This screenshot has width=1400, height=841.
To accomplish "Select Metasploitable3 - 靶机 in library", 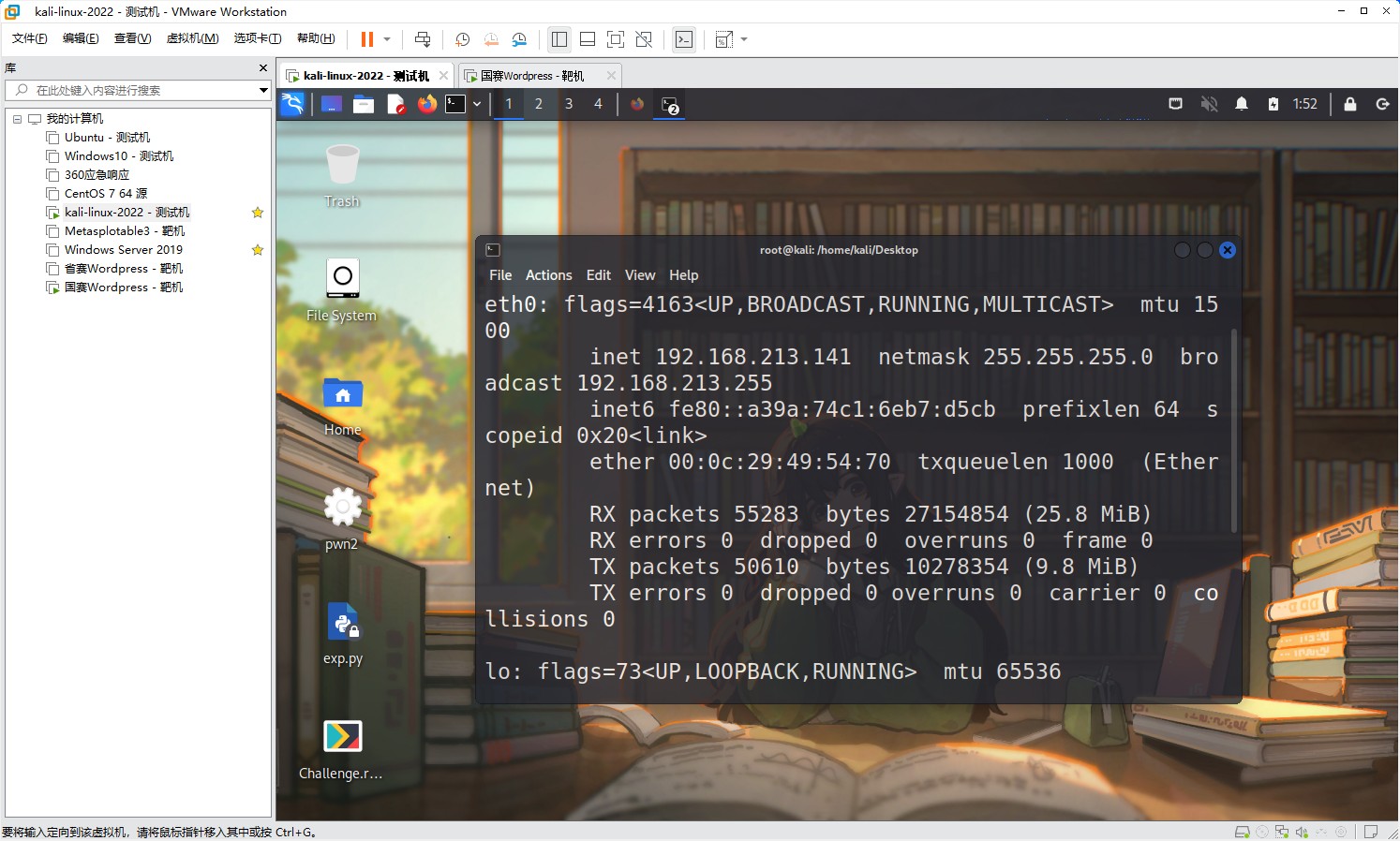I will pyautogui.click(x=125, y=231).
